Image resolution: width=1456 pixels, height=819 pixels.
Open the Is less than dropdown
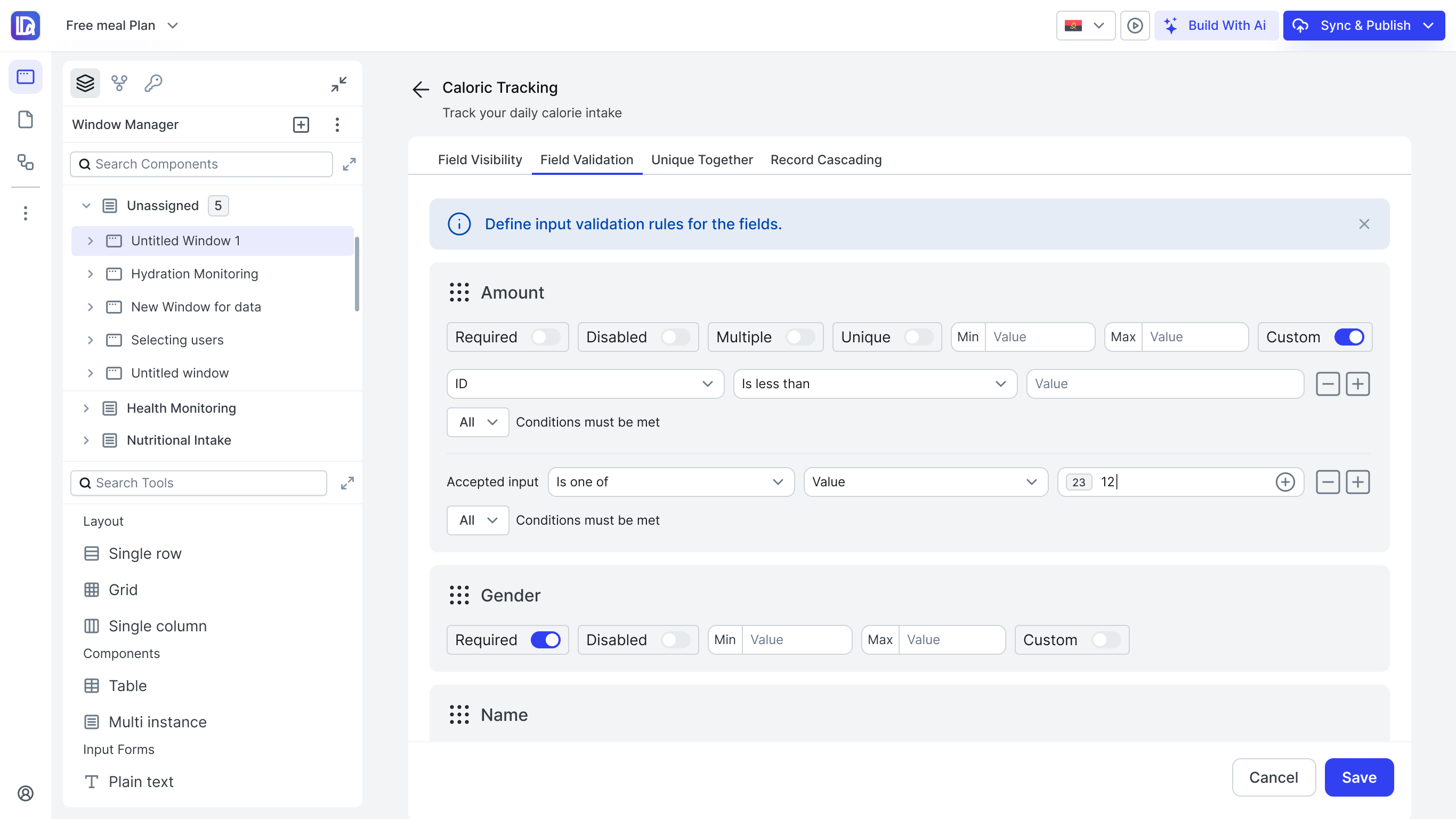(x=875, y=384)
